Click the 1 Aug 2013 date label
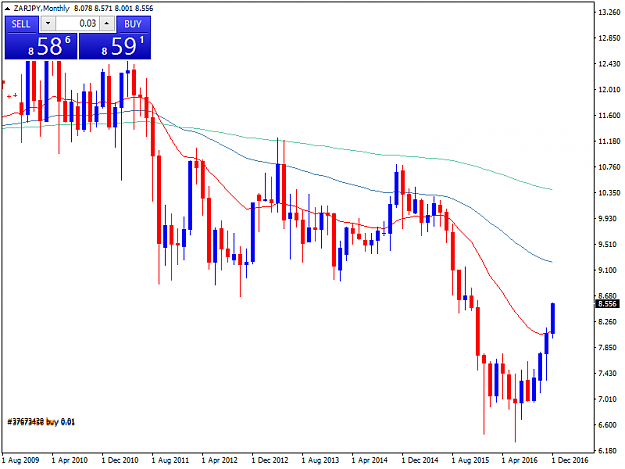The height and width of the screenshot is (469, 625). pos(320,460)
